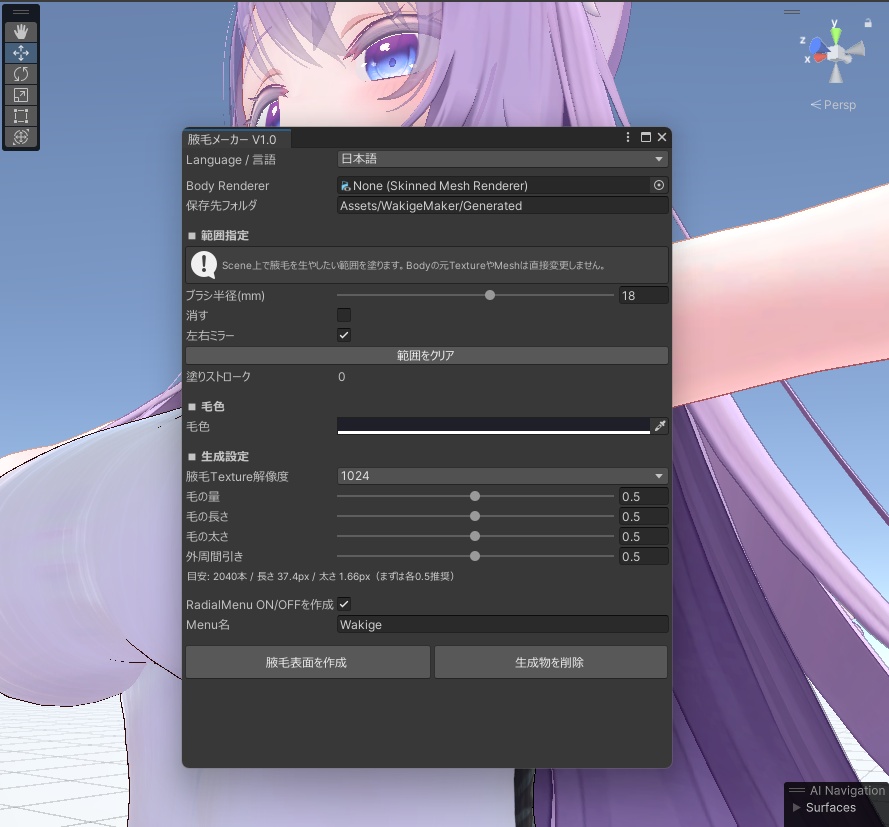Click the brush radius value field 18
The width and height of the screenshot is (889, 827).
coord(644,295)
